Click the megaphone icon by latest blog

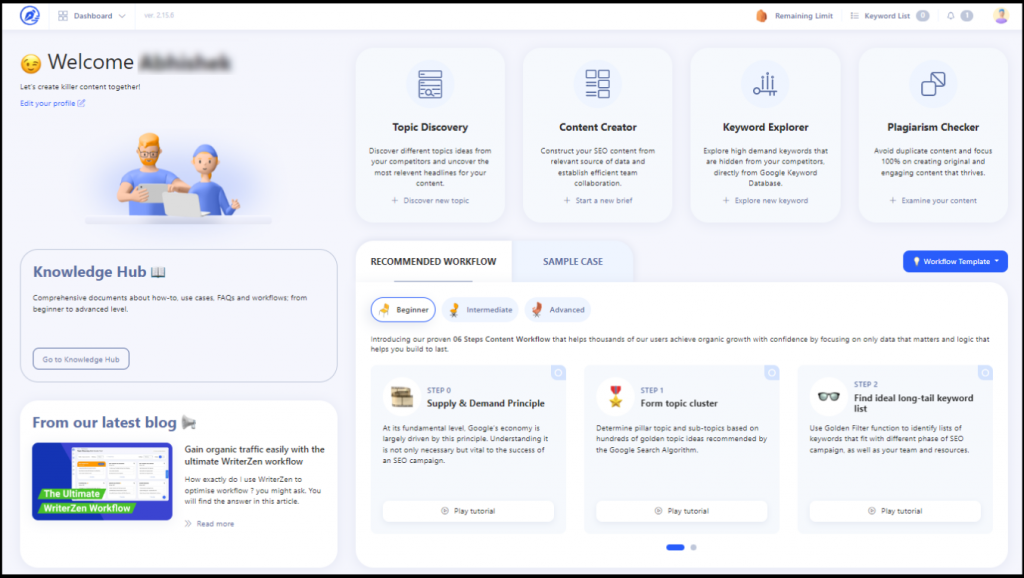tap(189, 423)
